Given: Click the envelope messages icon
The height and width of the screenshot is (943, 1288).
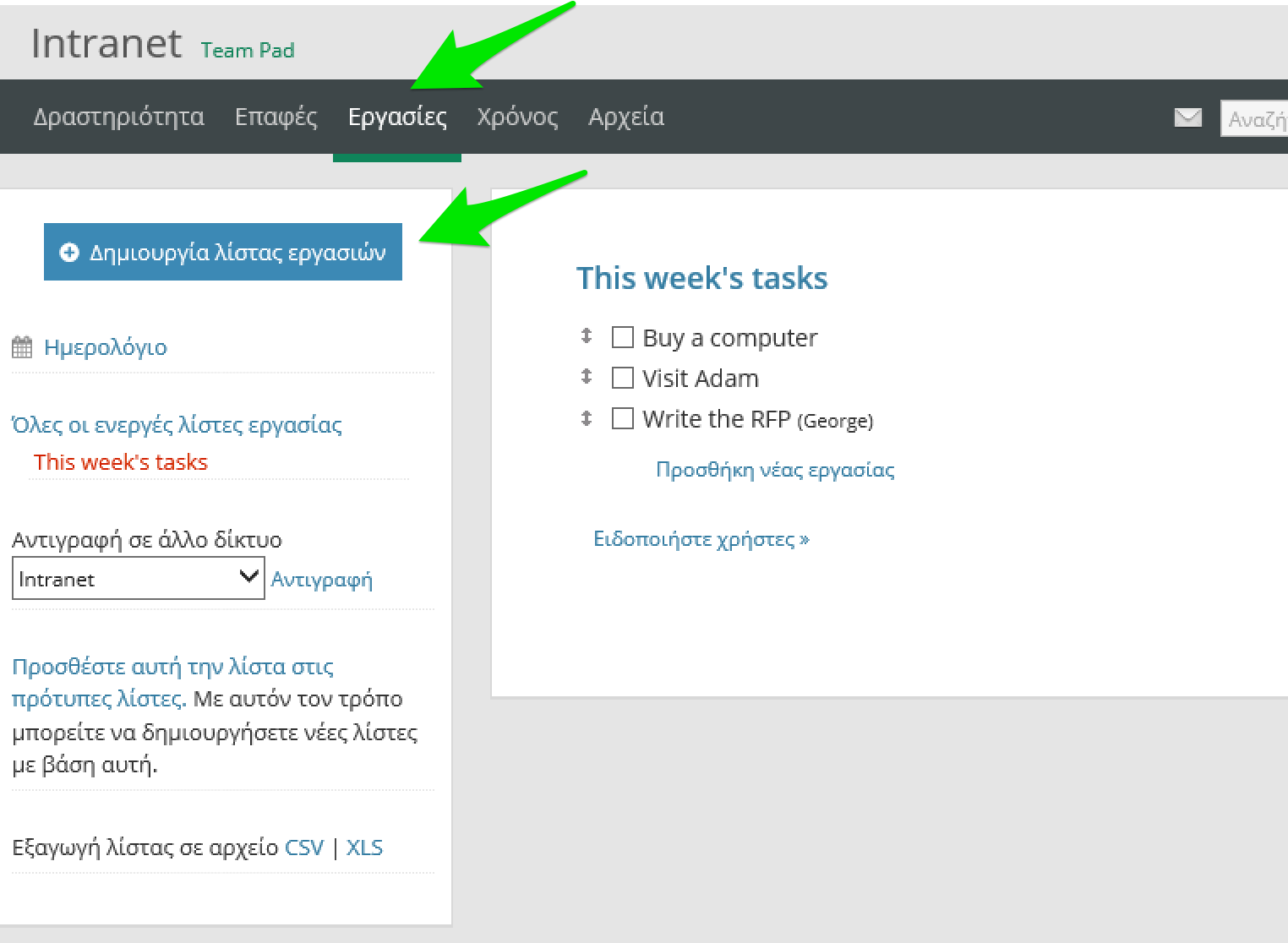Looking at the screenshot, I should [x=1187, y=117].
